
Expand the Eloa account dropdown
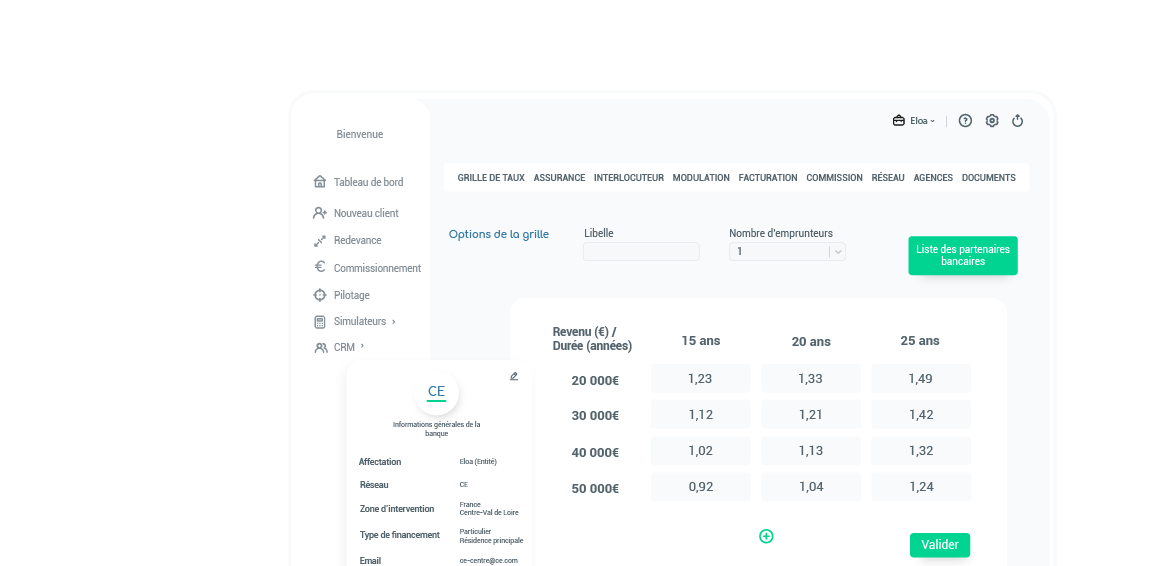[922, 121]
